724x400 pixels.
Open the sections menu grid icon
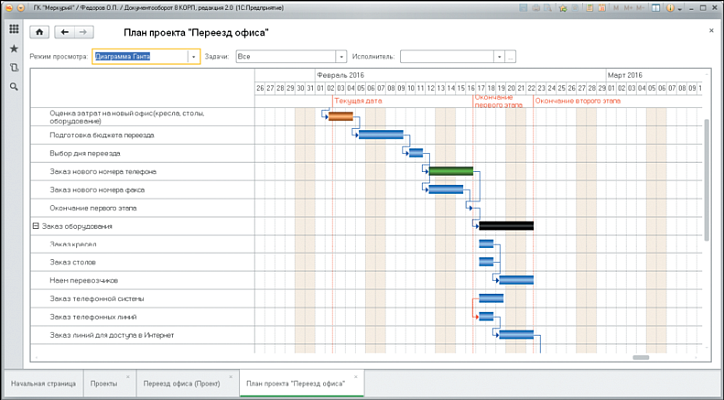click(x=13, y=29)
